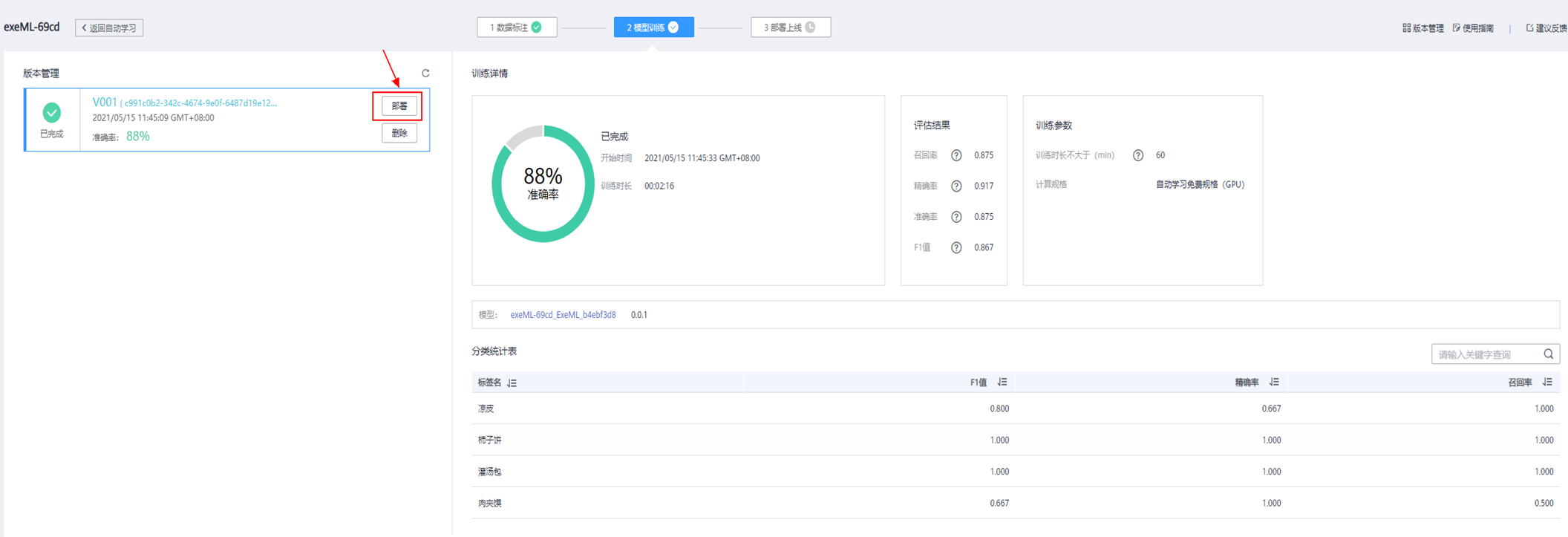The image size is (1568, 537).
Task: Go to step 1 数据标注
Action: [517, 27]
